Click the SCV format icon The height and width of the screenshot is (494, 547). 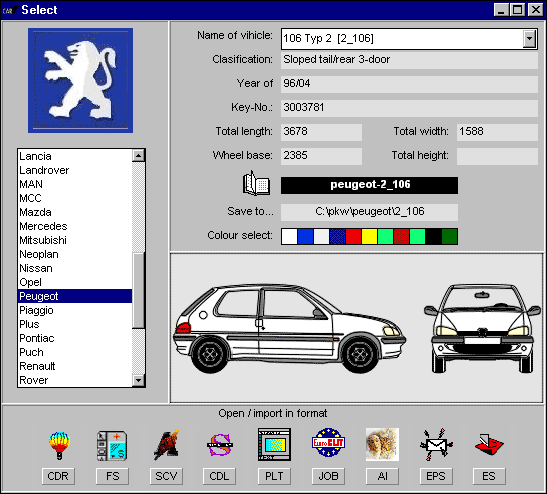(x=166, y=445)
